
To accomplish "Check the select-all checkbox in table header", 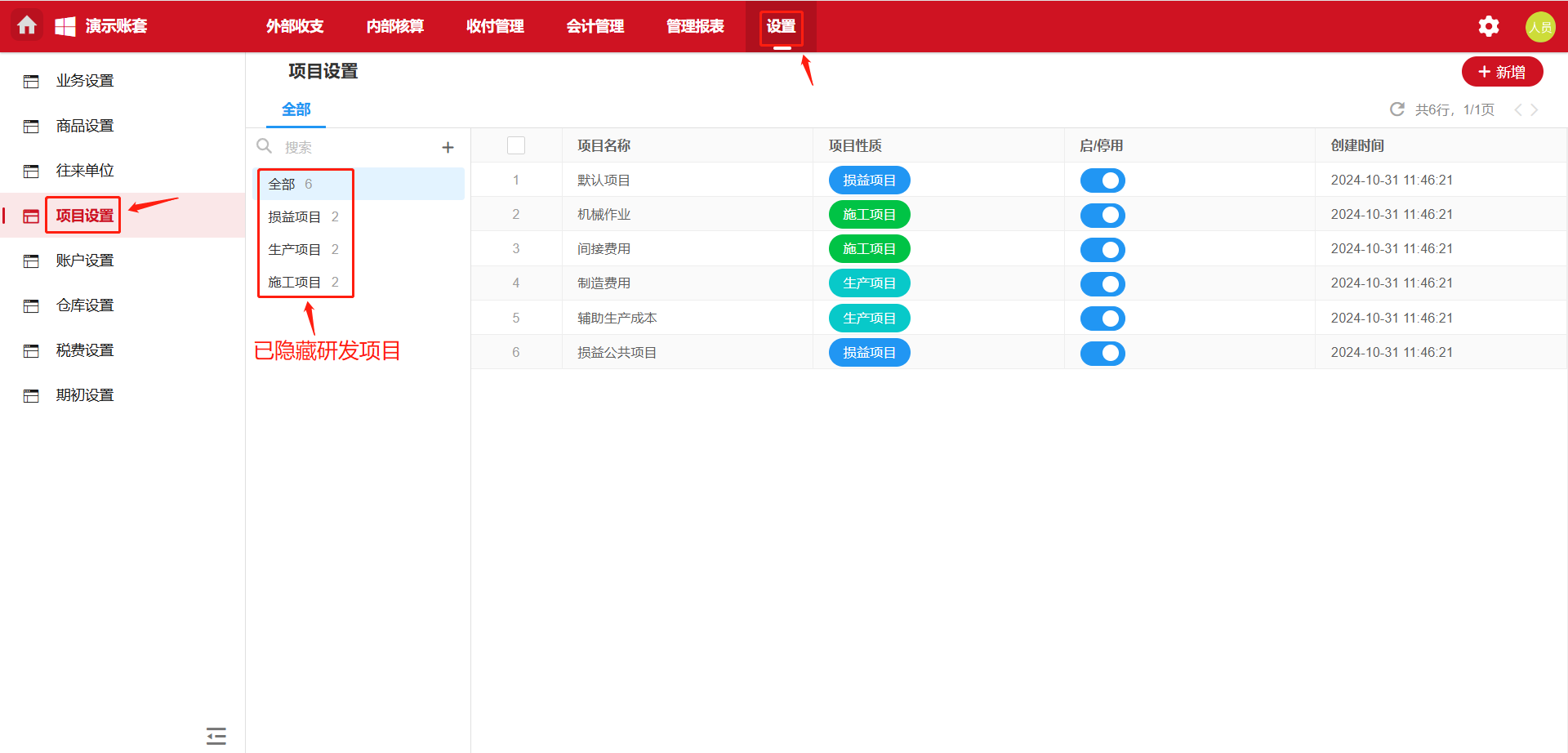I will (x=516, y=146).
